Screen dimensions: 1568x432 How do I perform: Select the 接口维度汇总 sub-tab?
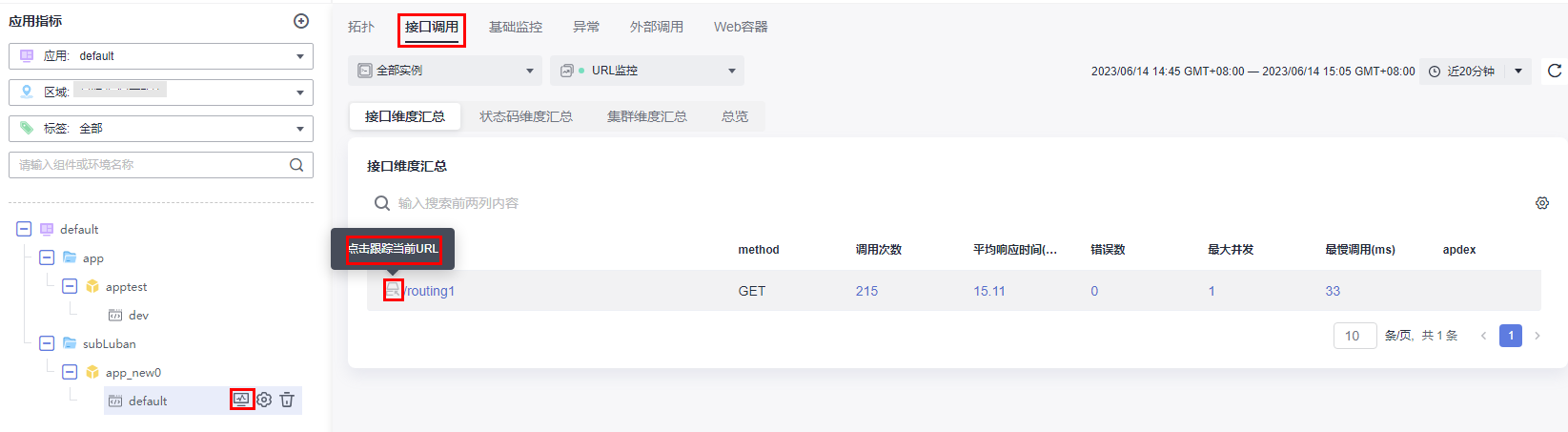click(x=405, y=116)
